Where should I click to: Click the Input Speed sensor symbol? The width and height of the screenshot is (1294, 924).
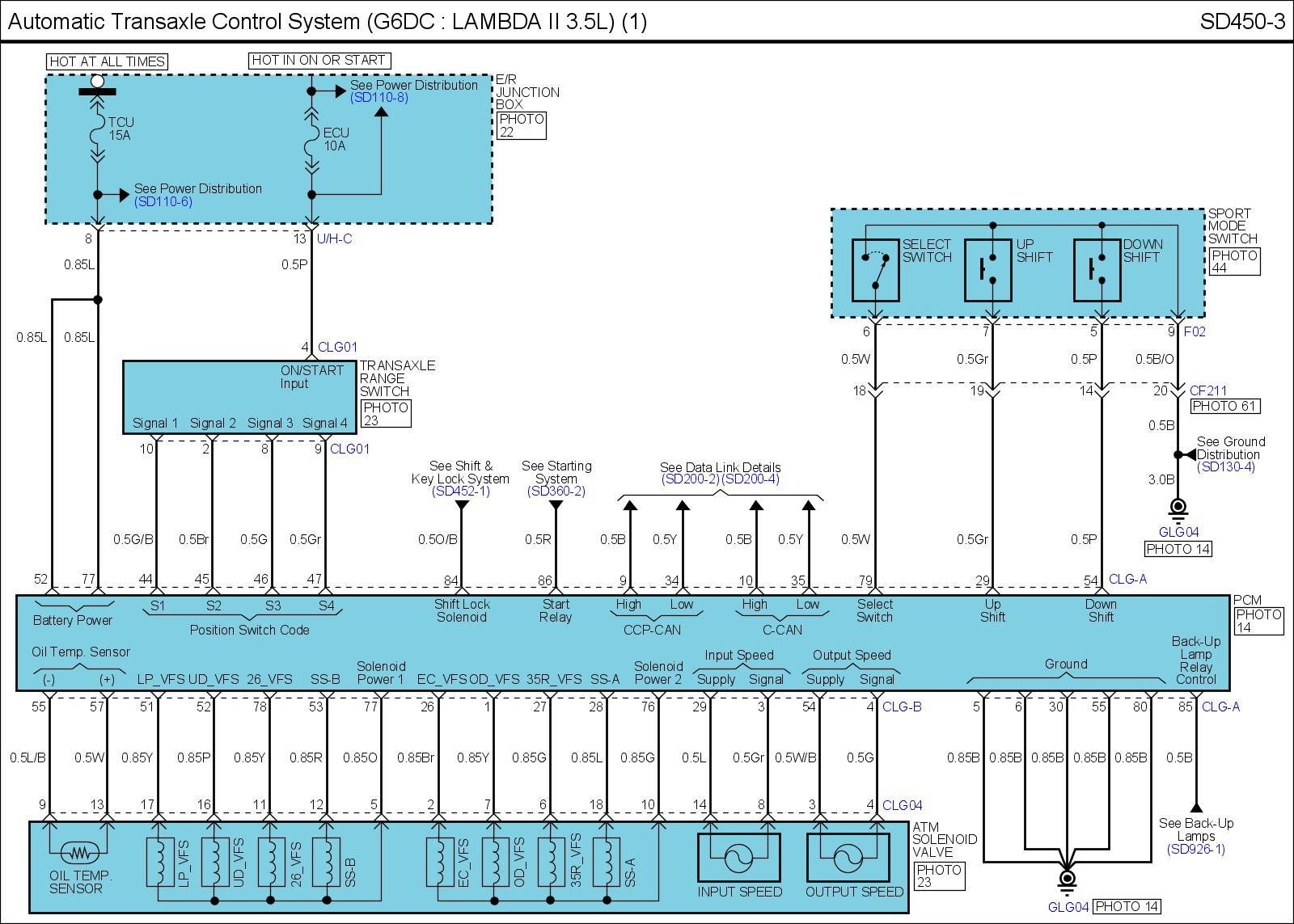tap(738, 858)
